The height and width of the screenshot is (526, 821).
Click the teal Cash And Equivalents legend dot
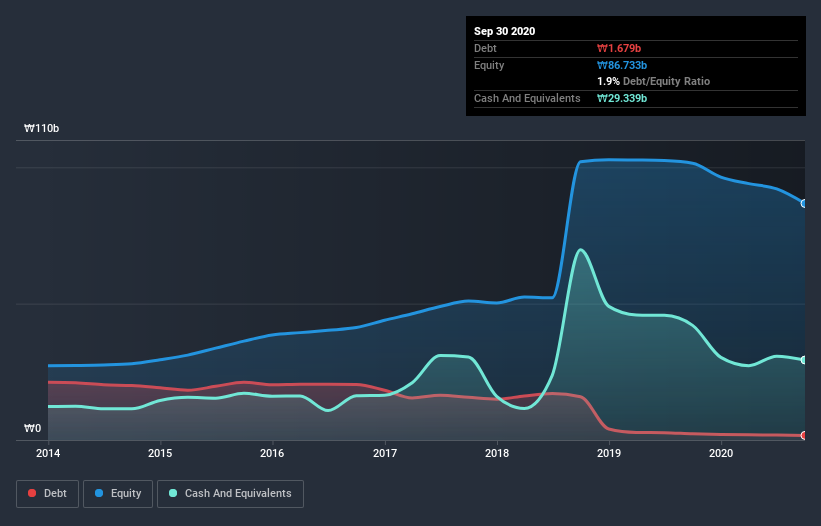[x=173, y=493]
